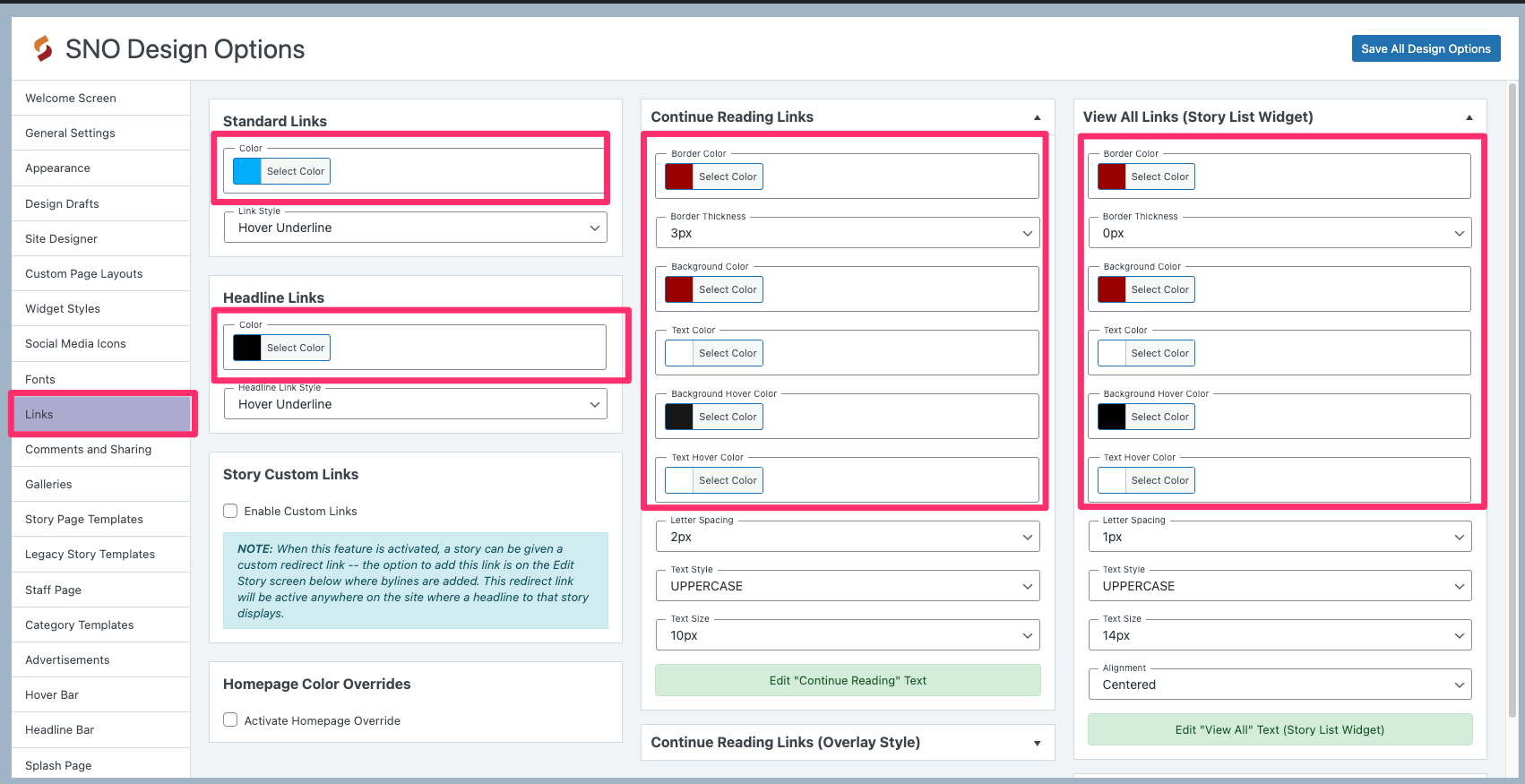The width and height of the screenshot is (1525, 784).
Task: Click Standard Links blue color swatch
Action: click(247, 171)
